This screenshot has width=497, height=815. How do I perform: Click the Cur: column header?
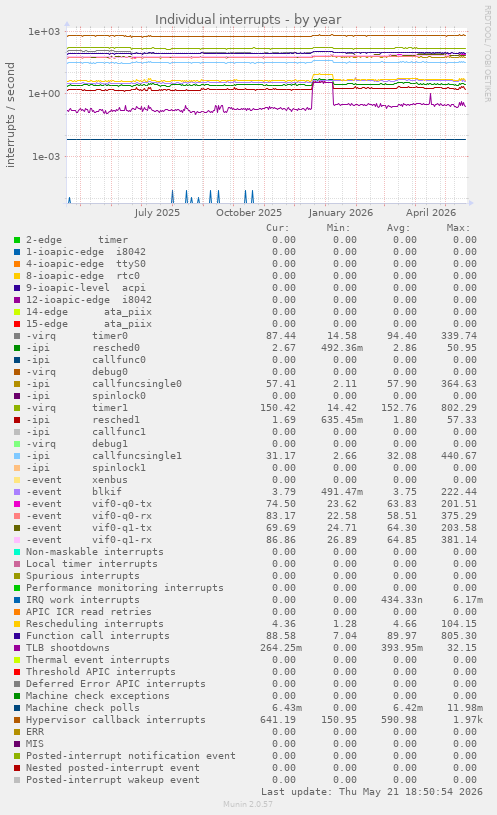[x=278, y=228]
